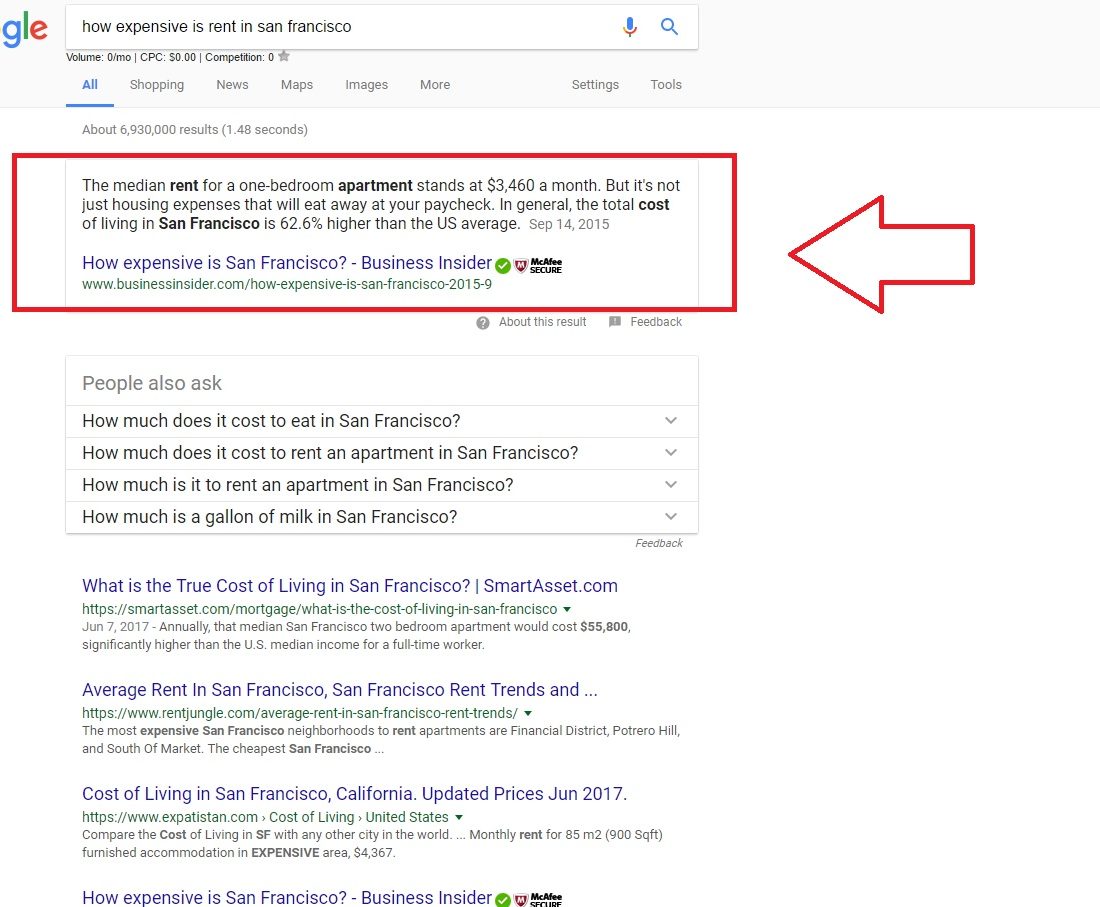The width and height of the screenshot is (1100, 907).
Task: Switch to the News tab
Action: pos(232,85)
